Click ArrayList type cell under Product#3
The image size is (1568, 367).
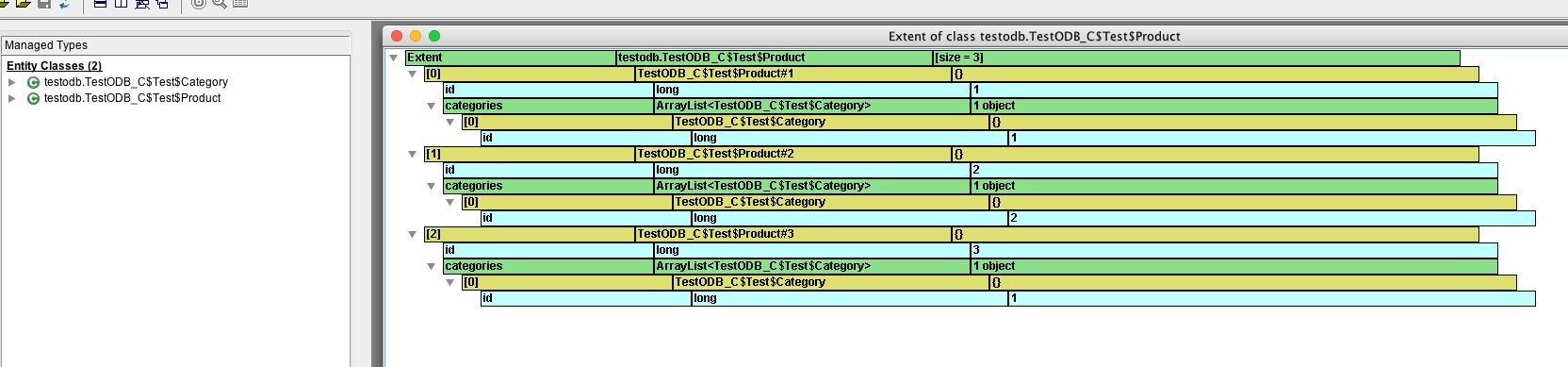(812, 266)
